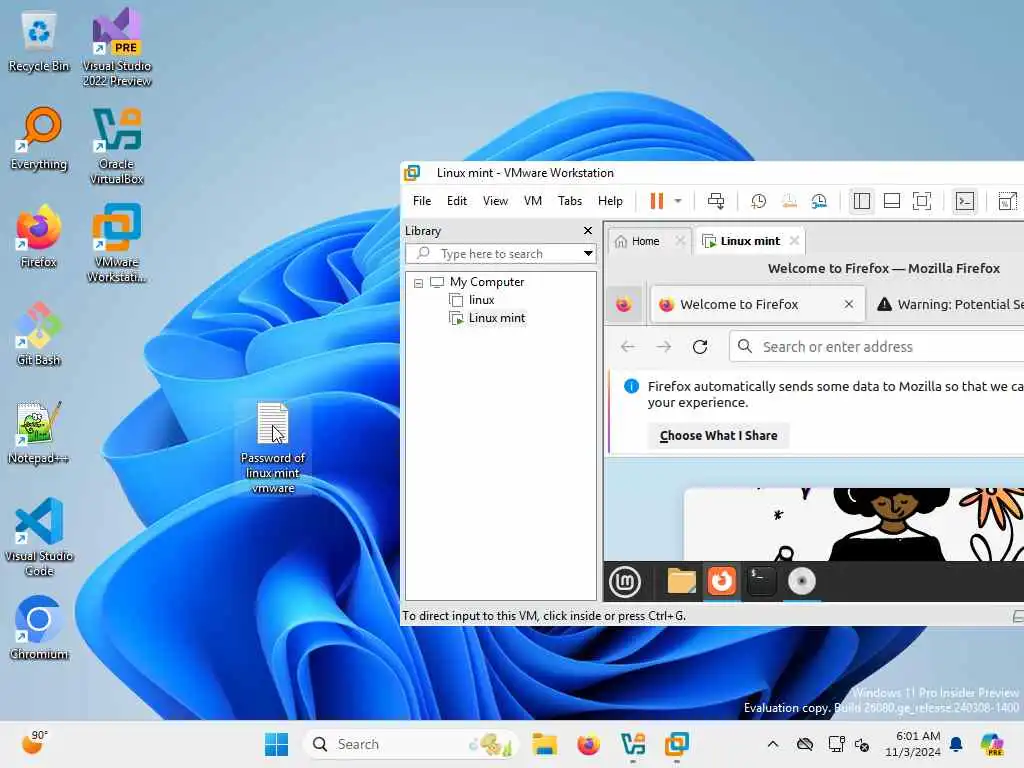Toggle the library sidebar view icon
The height and width of the screenshot is (768, 1024).
(x=862, y=201)
